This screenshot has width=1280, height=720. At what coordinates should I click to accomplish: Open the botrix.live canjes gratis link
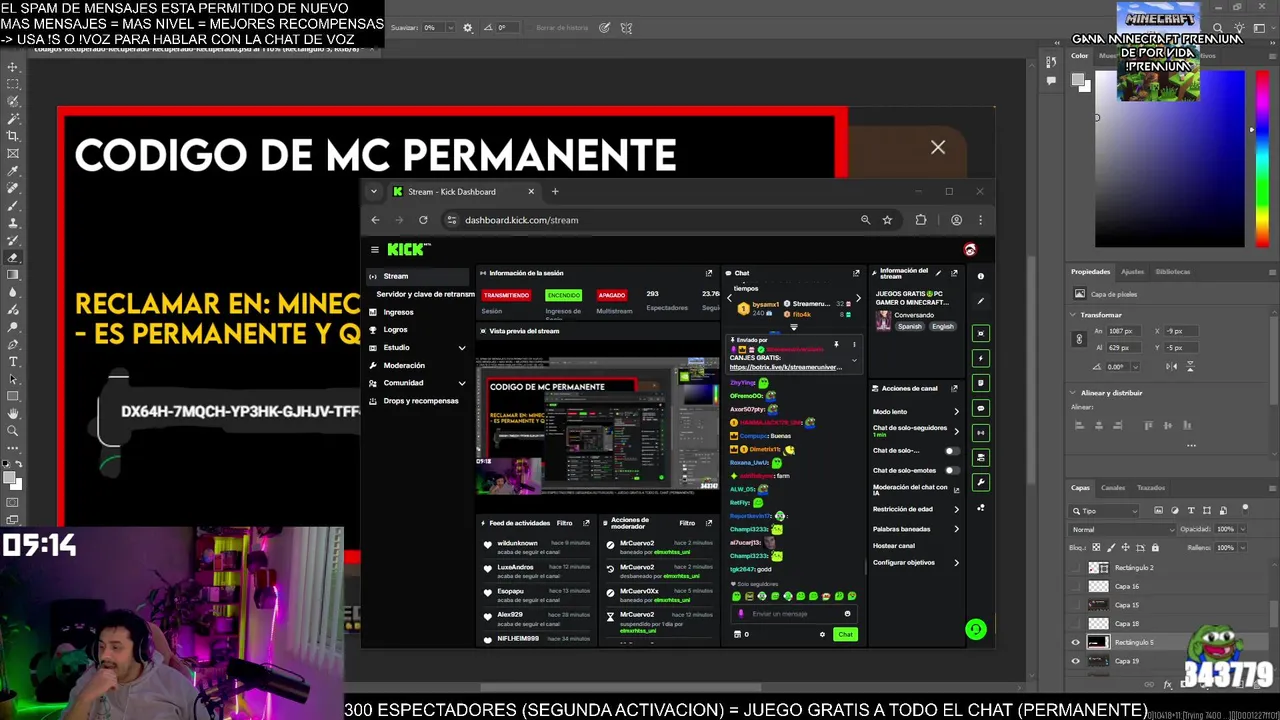pyautogui.click(x=786, y=367)
